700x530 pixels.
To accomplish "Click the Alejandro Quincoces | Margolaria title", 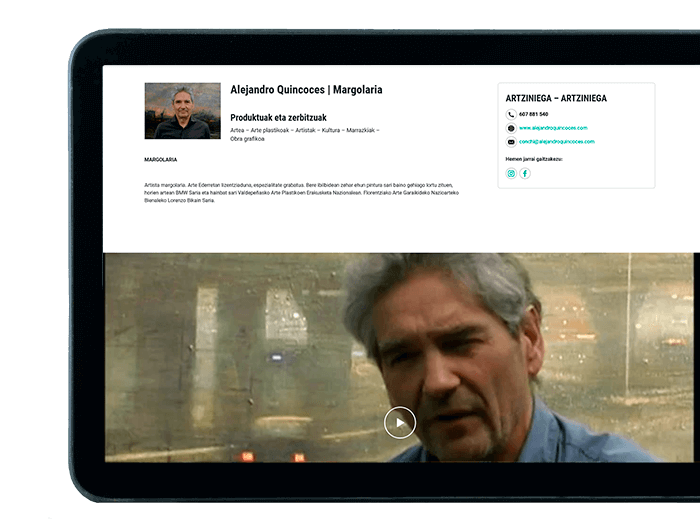I will point(306,90).
